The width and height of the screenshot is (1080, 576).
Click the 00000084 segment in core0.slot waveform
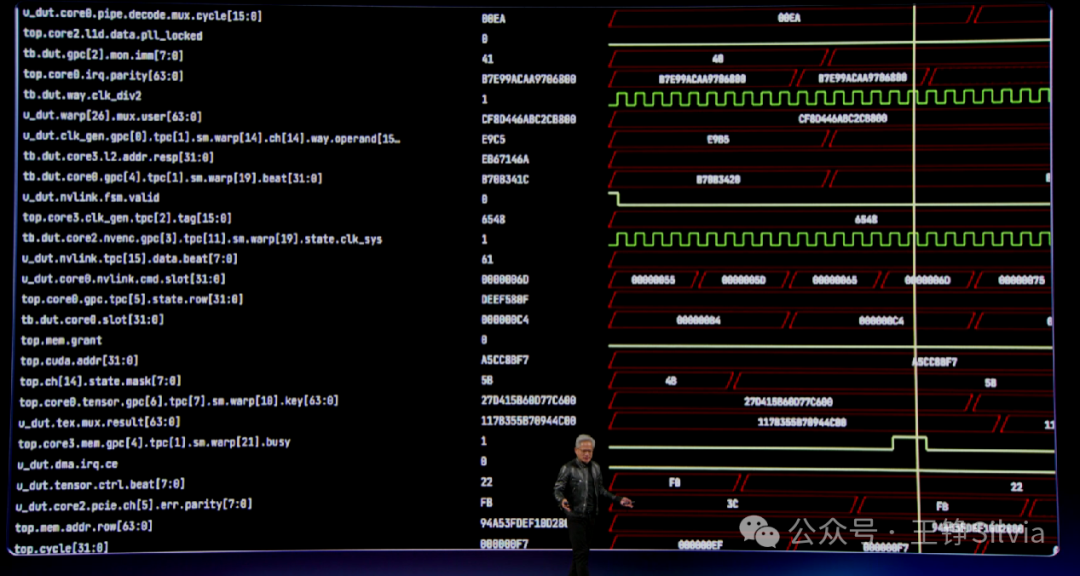[698, 320]
